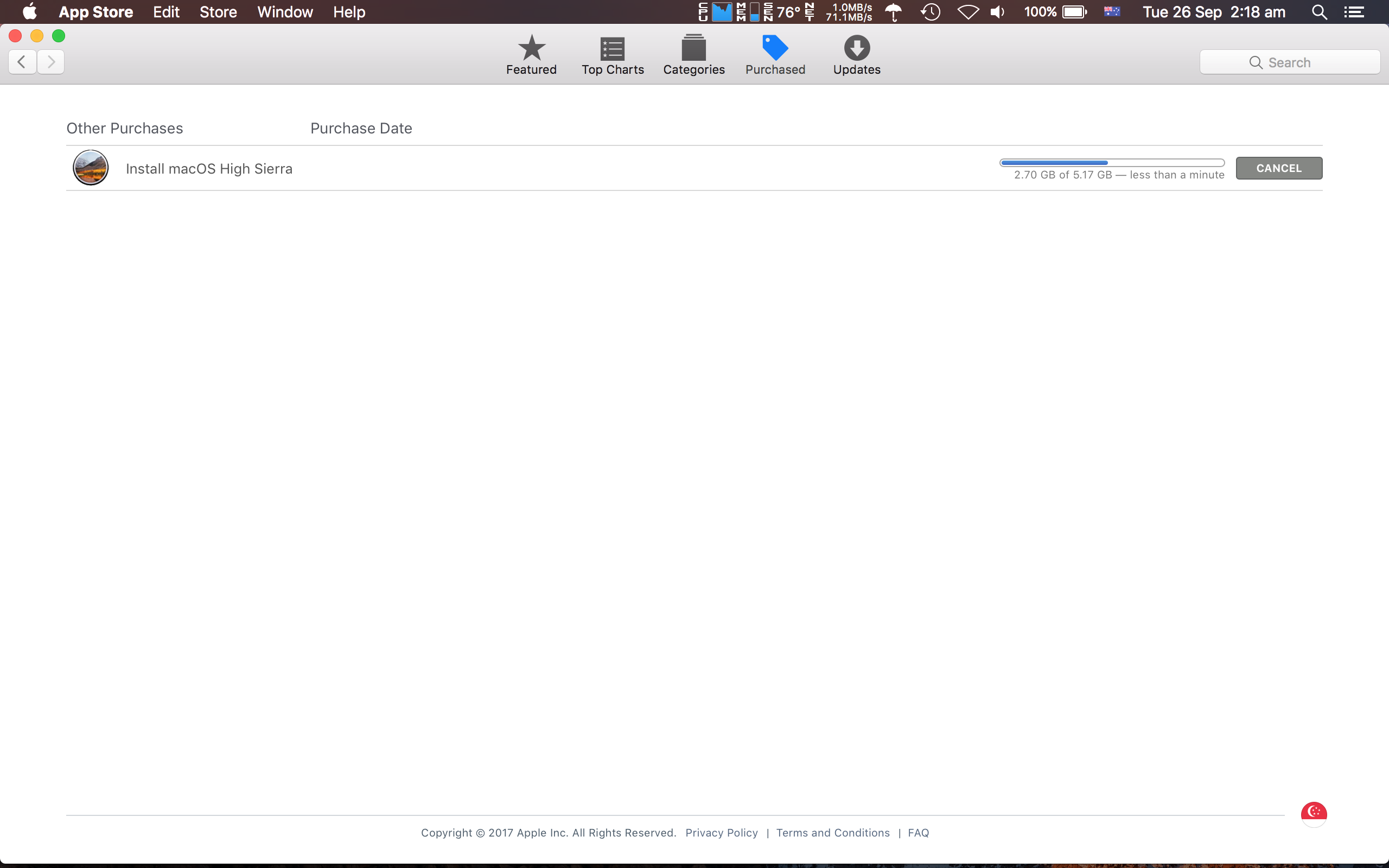Open Top Charts list icon
1389x868 pixels.
[x=612, y=48]
